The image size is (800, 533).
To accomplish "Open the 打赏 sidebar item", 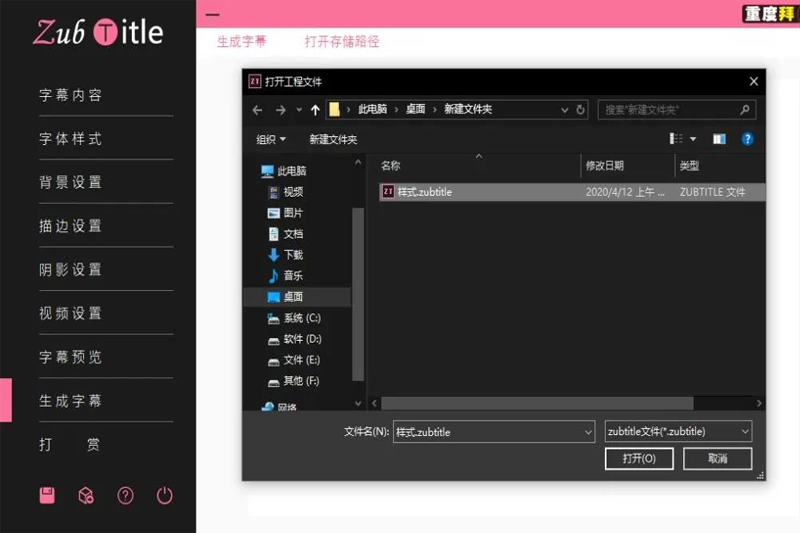I will (70, 445).
